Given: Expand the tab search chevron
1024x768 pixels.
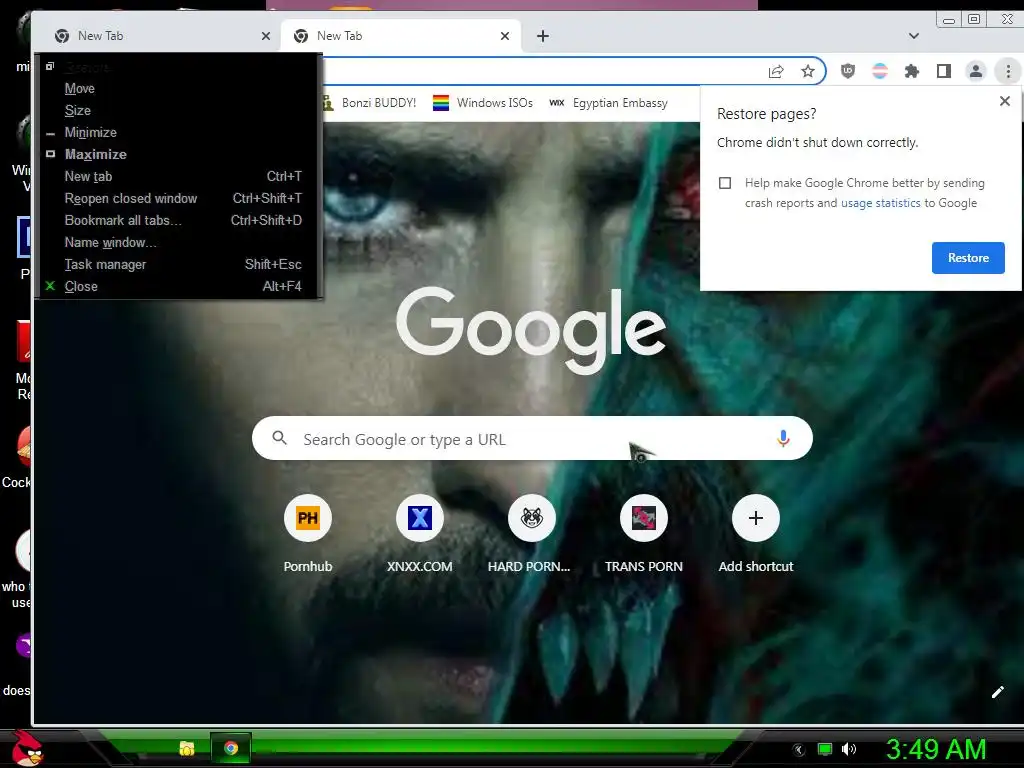Looking at the screenshot, I should pos(914,36).
